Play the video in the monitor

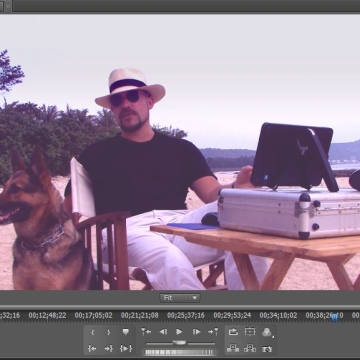pyautogui.click(x=179, y=332)
